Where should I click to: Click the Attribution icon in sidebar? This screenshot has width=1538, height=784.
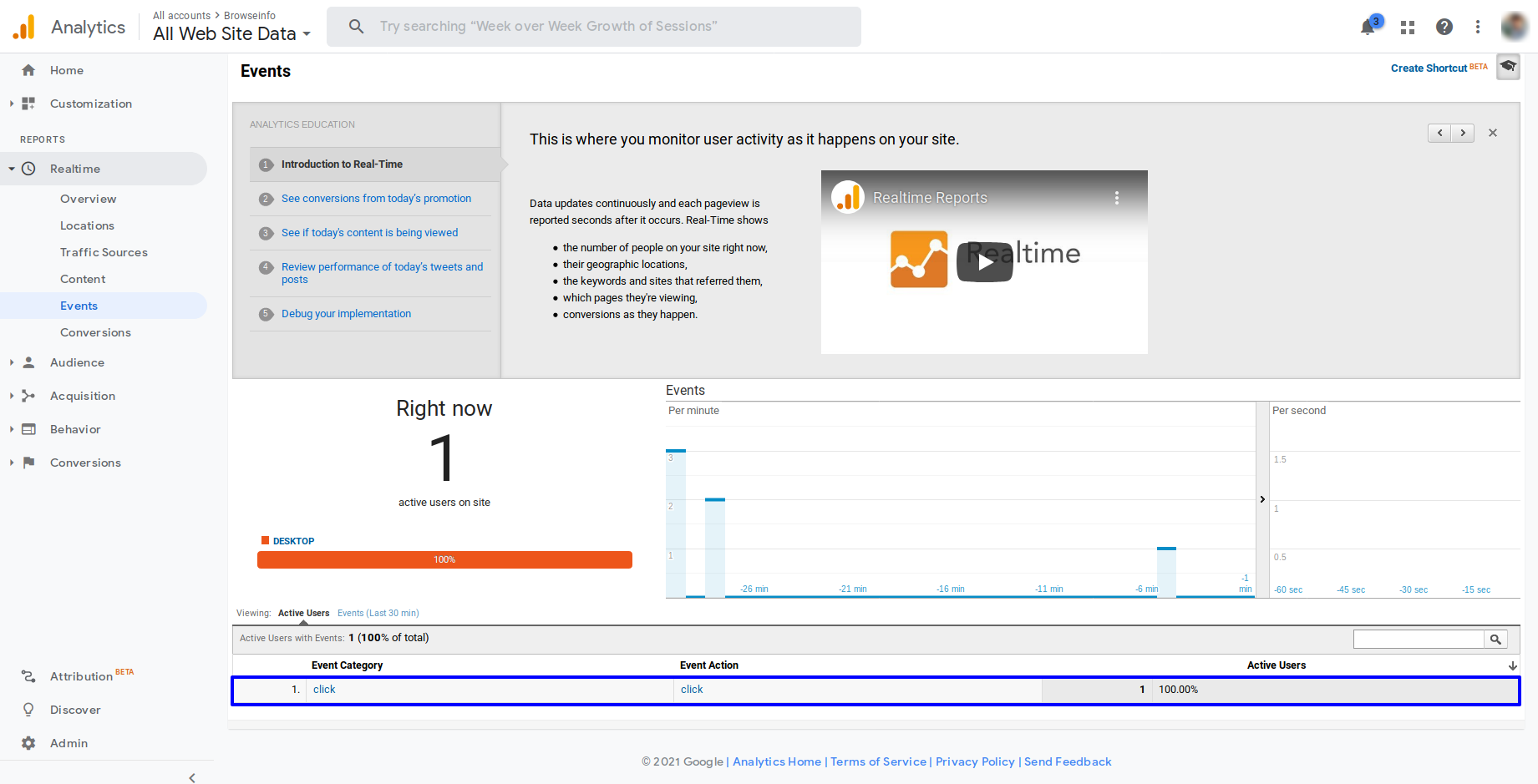click(x=28, y=676)
